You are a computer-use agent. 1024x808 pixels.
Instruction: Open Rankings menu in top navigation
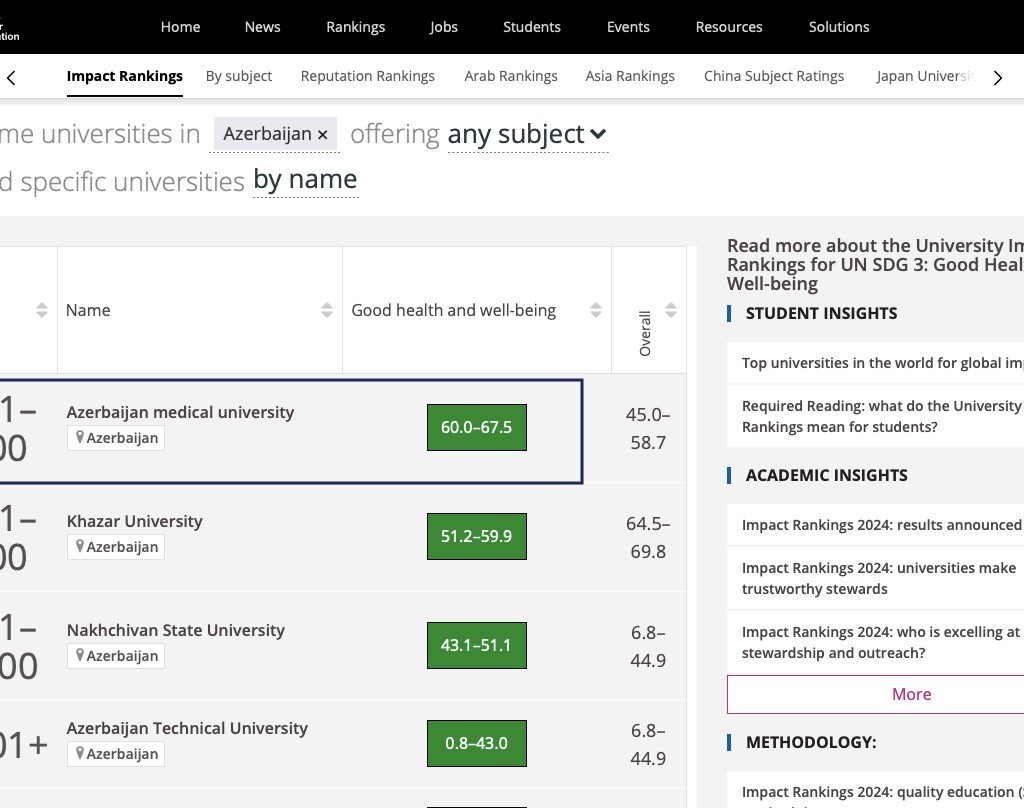pos(355,27)
